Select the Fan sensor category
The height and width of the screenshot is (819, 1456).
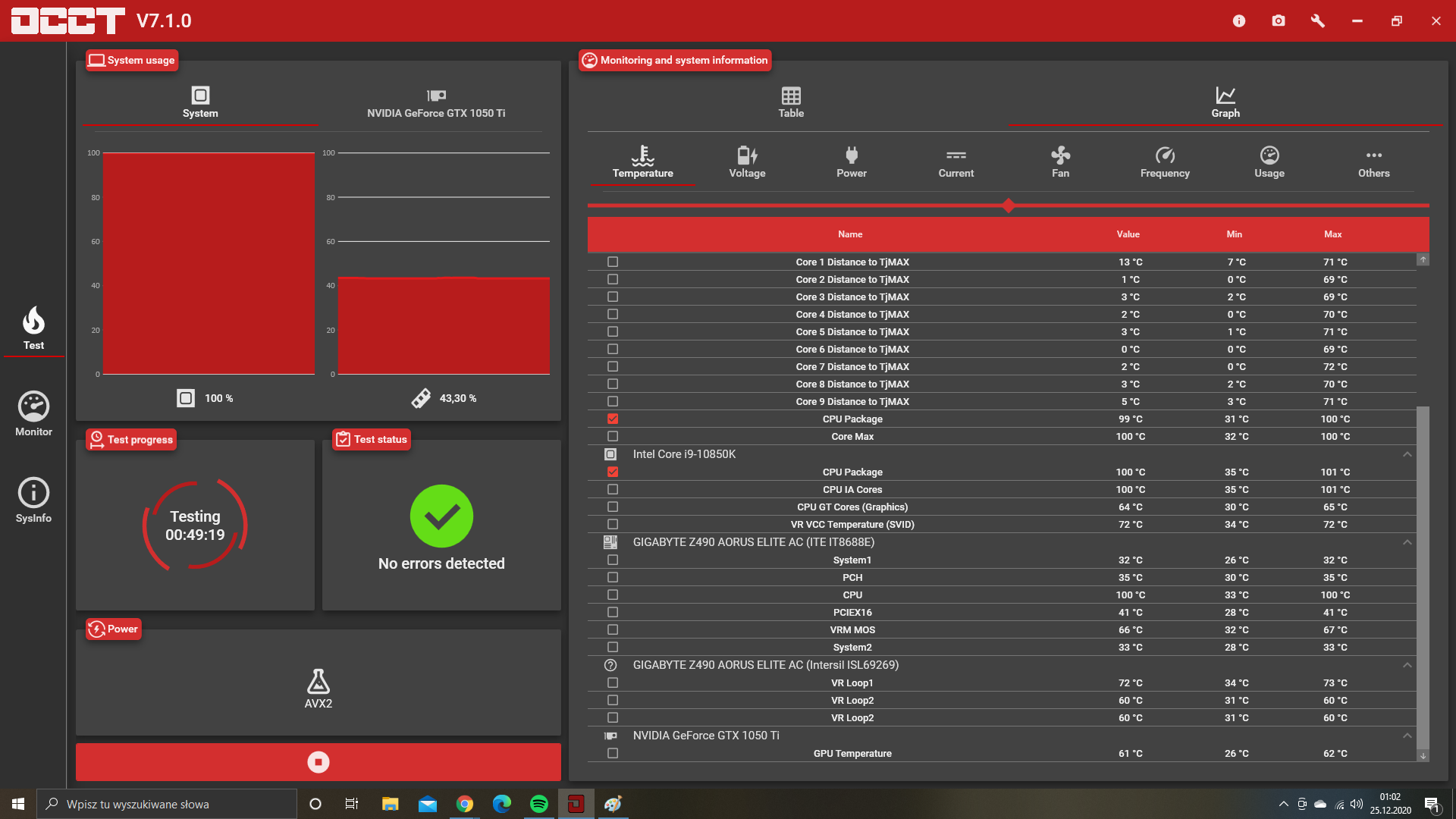click(x=1060, y=163)
